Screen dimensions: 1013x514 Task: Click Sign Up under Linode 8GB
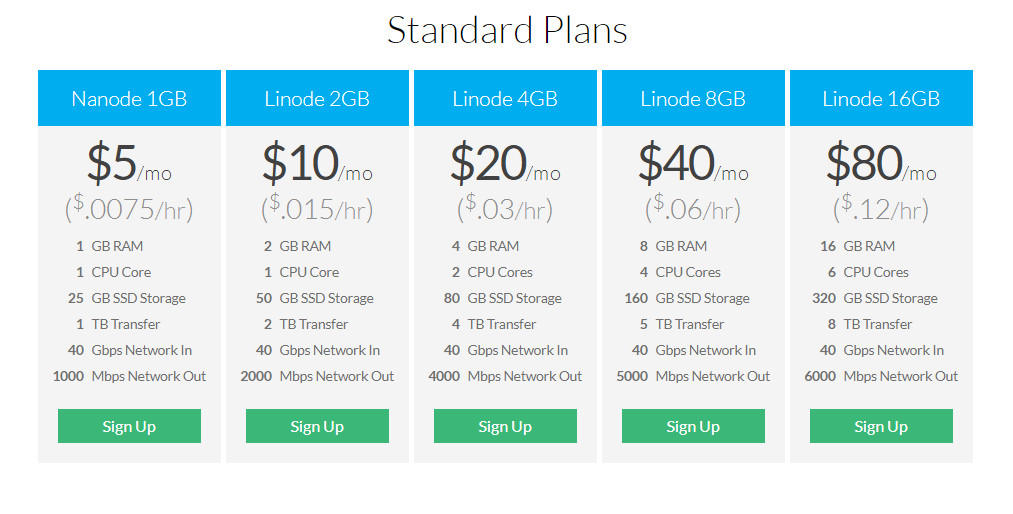pos(693,426)
